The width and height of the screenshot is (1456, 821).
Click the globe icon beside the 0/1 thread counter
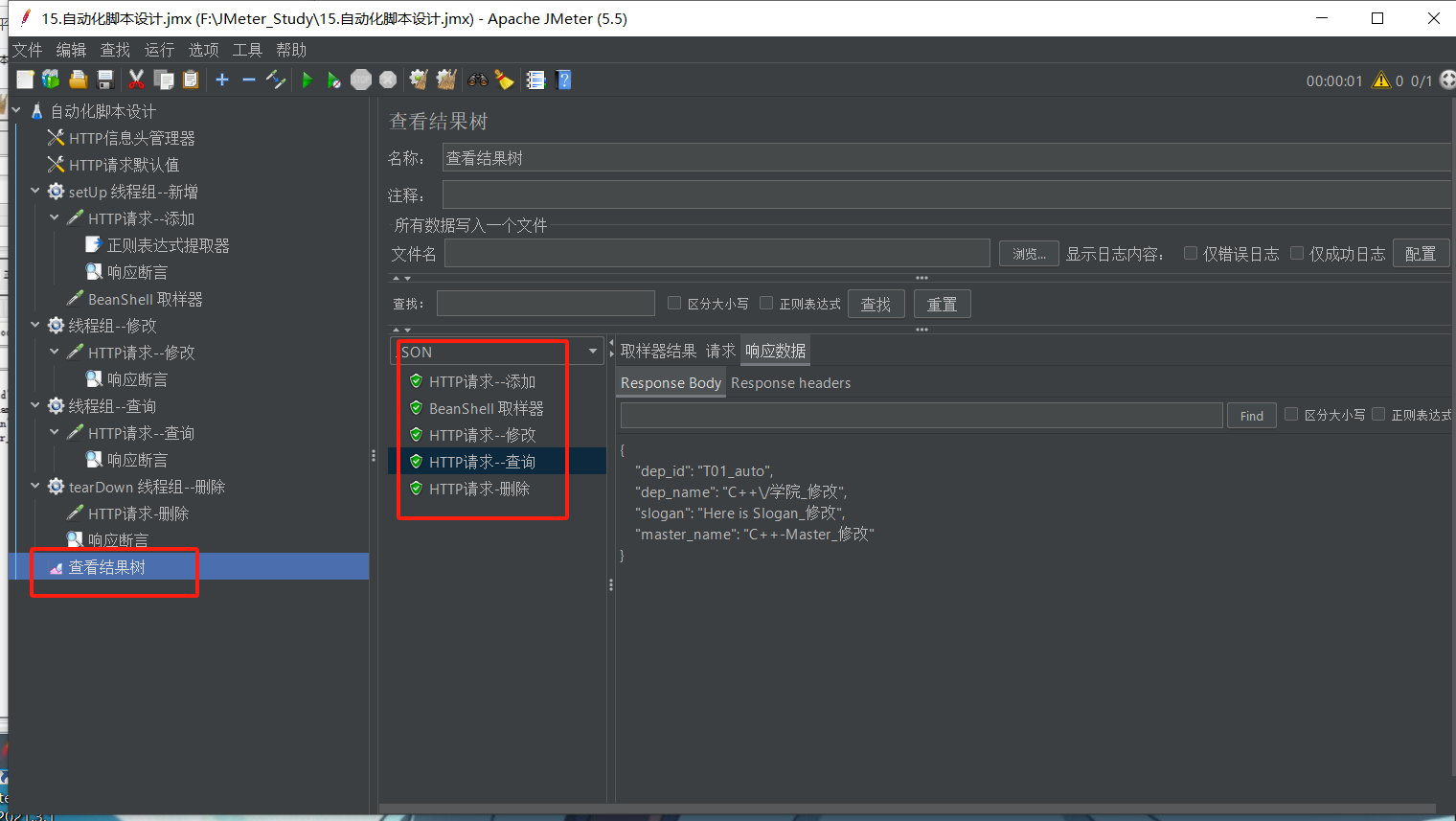coord(1447,80)
